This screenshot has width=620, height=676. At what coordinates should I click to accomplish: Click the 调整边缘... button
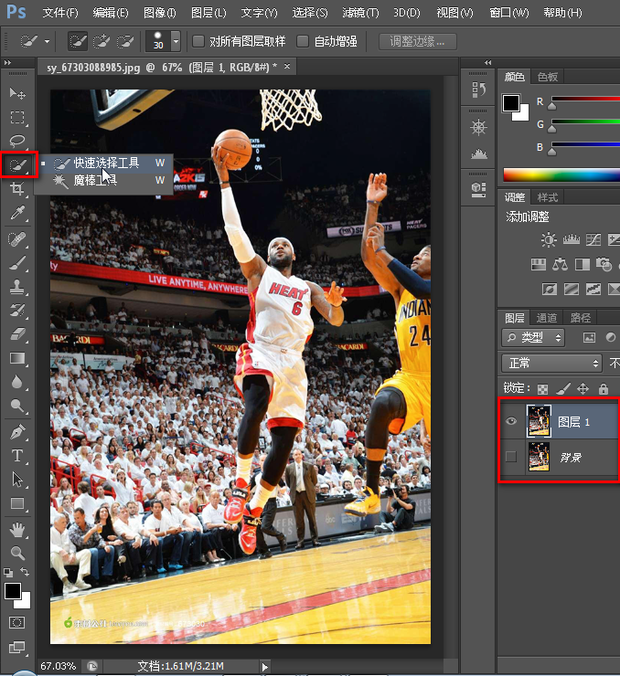pyautogui.click(x=417, y=42)
